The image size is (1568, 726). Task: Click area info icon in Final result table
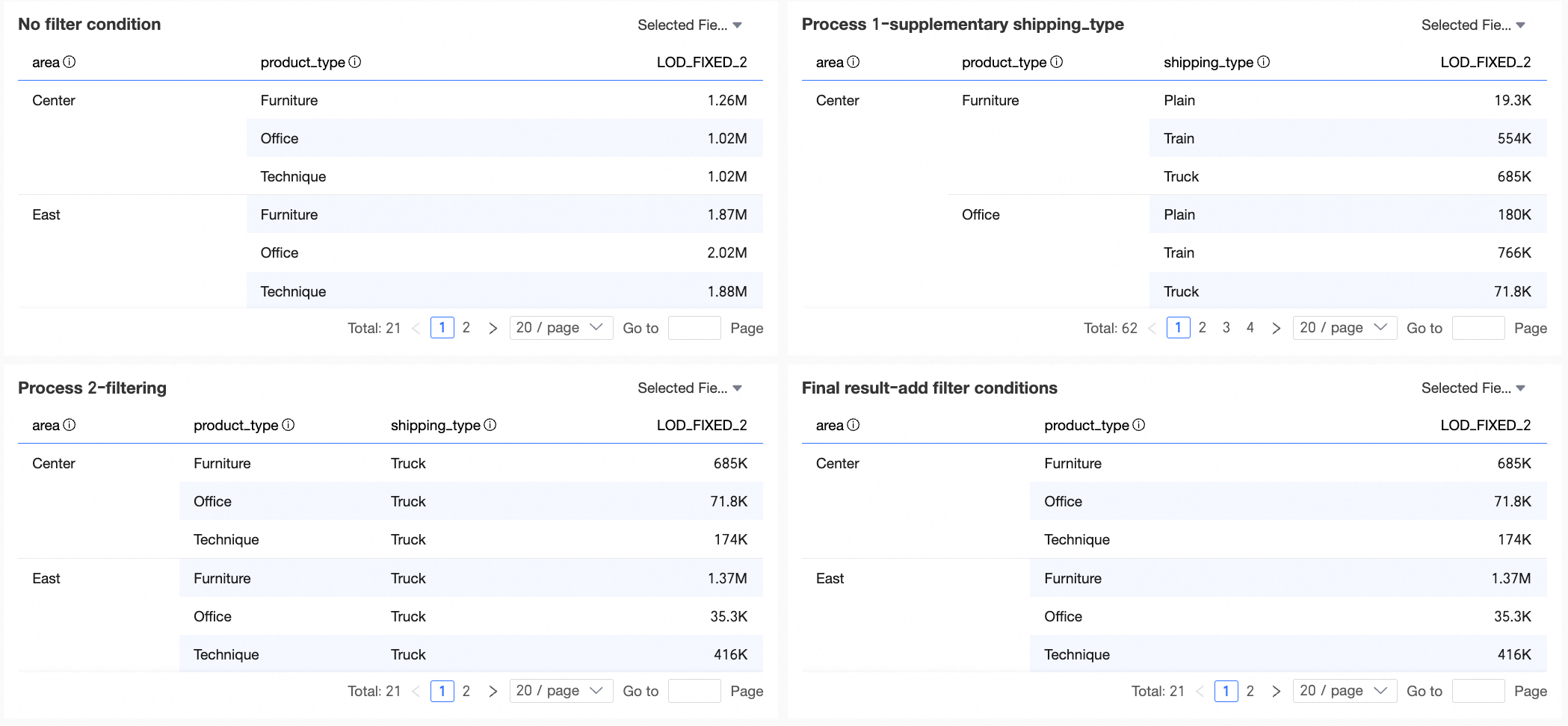pos(853,425)
